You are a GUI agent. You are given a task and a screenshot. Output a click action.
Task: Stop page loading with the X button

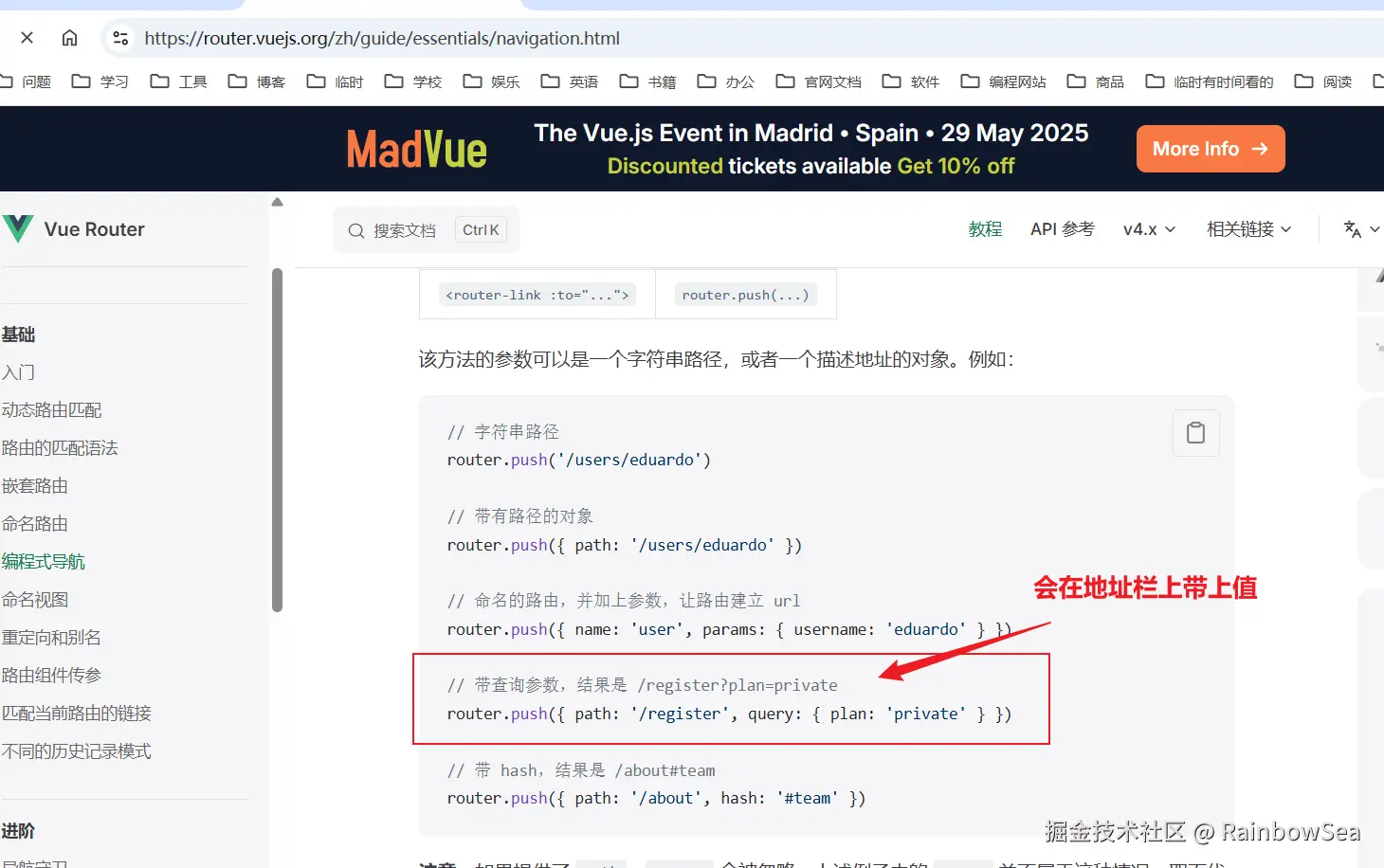coord(27,38)
